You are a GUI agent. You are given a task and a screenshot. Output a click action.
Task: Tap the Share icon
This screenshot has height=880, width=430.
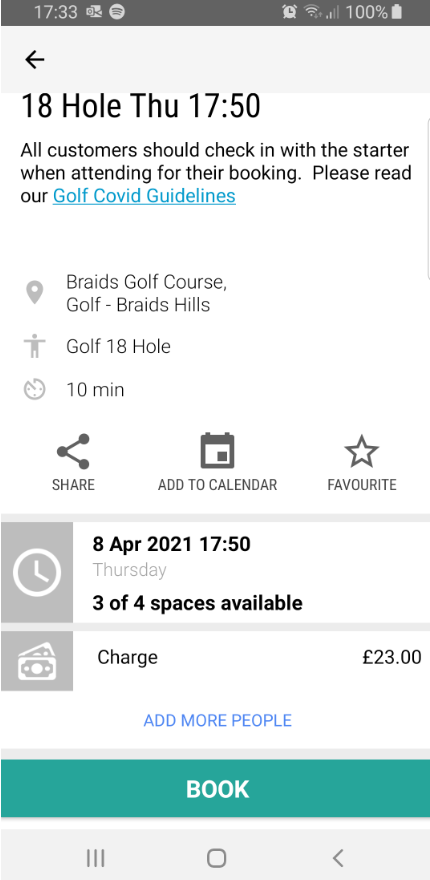pyautogui.click(x=73, y=451)
